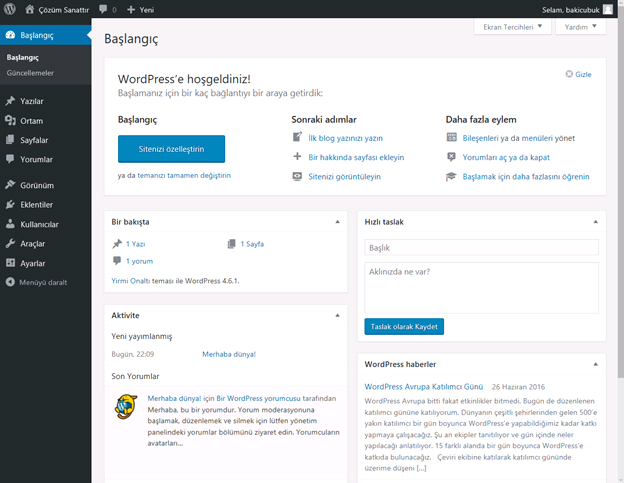The height and width of the screenshot is (483, 624).
Task: Click the Menüyü daralt collapse arrow icon
Action: tap(10, 282)
